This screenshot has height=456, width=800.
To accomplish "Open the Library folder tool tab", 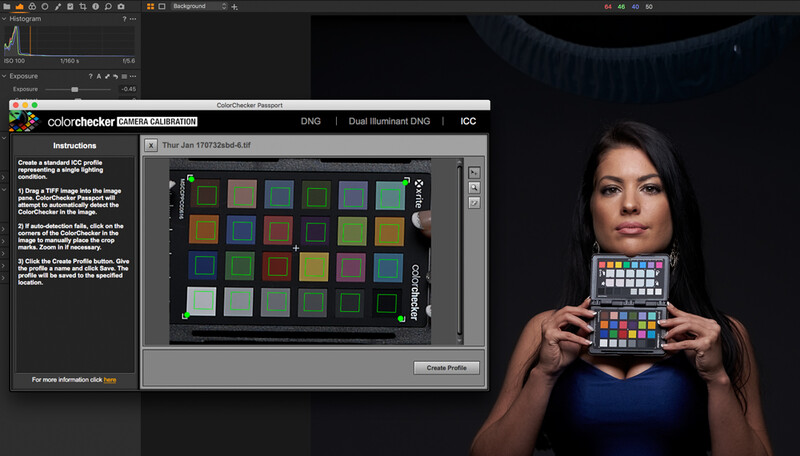I will coord(6,7).
